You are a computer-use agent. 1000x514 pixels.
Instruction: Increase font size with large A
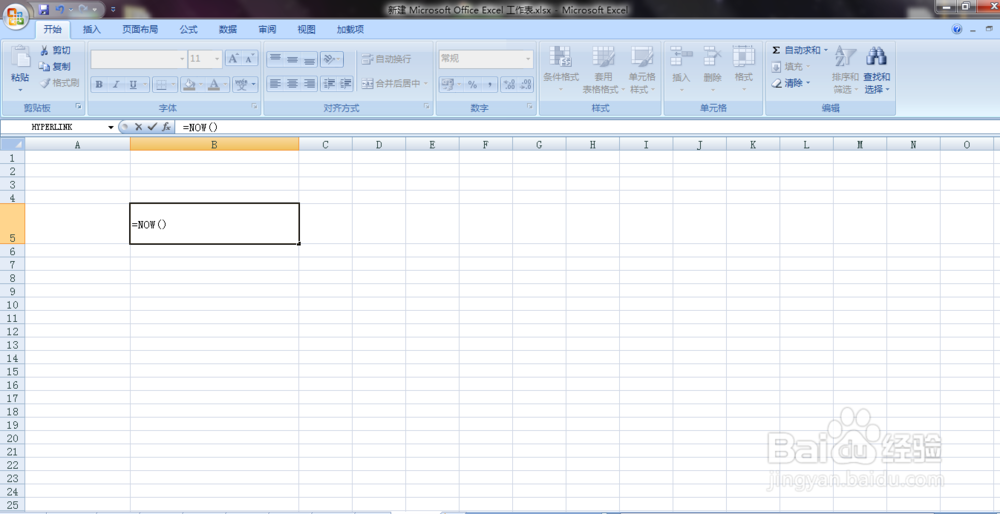[233, 59]
